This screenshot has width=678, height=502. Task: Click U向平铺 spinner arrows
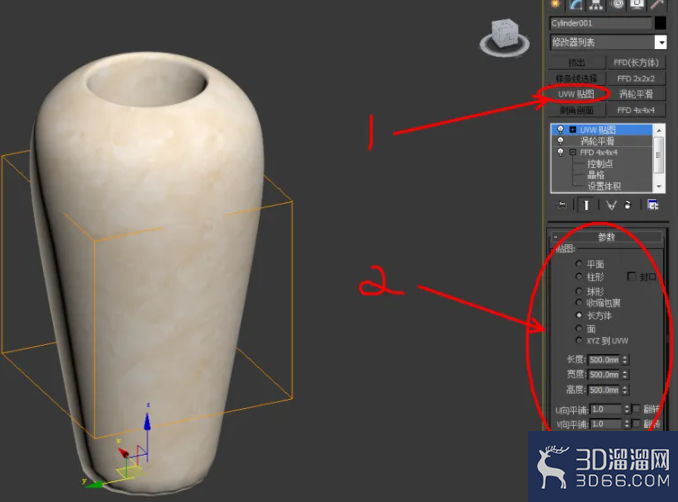pyautogui.click(x=627, y=409)
